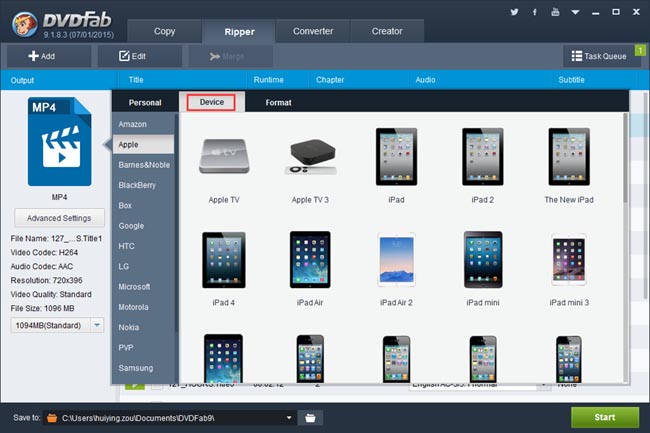The image size is (650, 433).
Task: Select the iPad Air 2 device icon
Action: coord(396,260)
